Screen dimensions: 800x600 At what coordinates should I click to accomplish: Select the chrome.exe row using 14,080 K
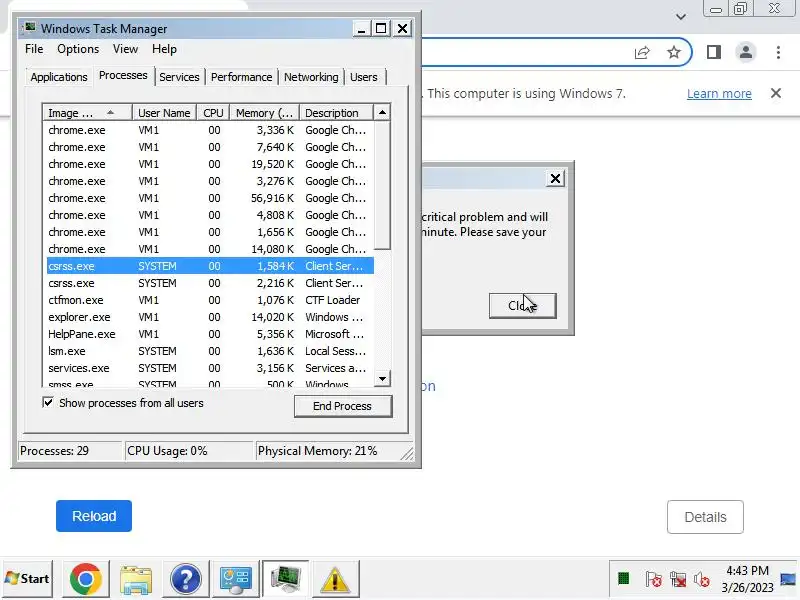pos(210,249)
